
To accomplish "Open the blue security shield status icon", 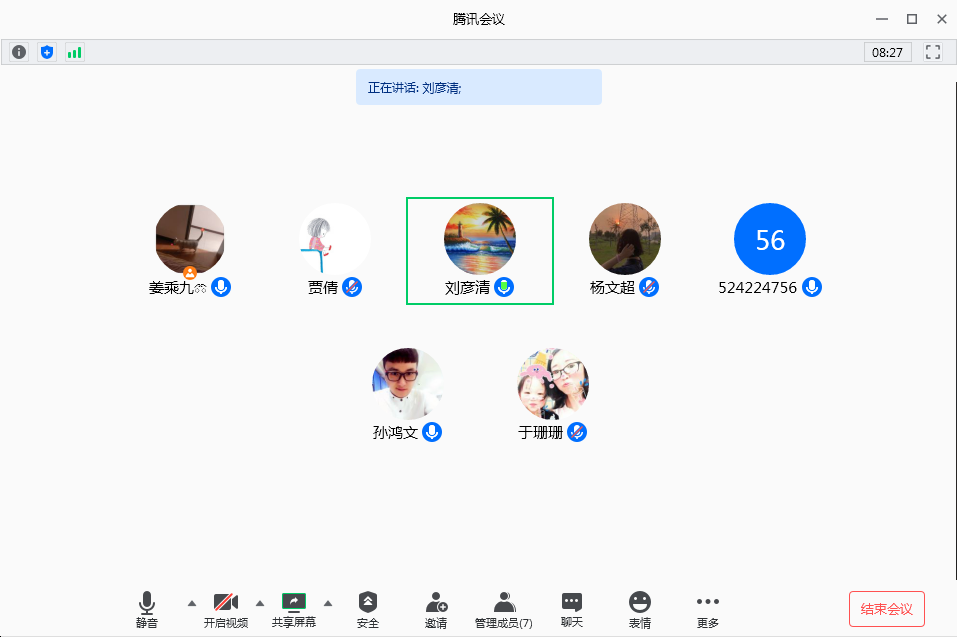I will (47, 52).
